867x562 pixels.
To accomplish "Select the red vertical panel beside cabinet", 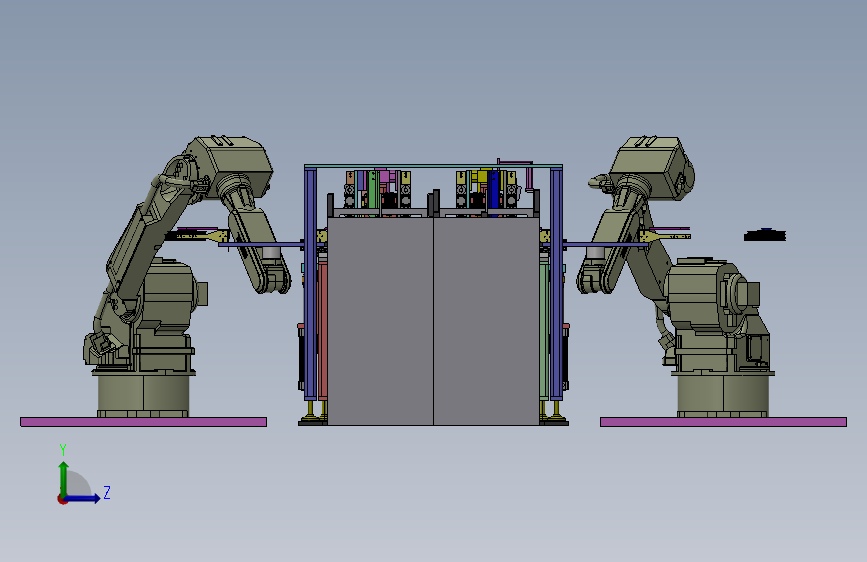I will 323,330.
